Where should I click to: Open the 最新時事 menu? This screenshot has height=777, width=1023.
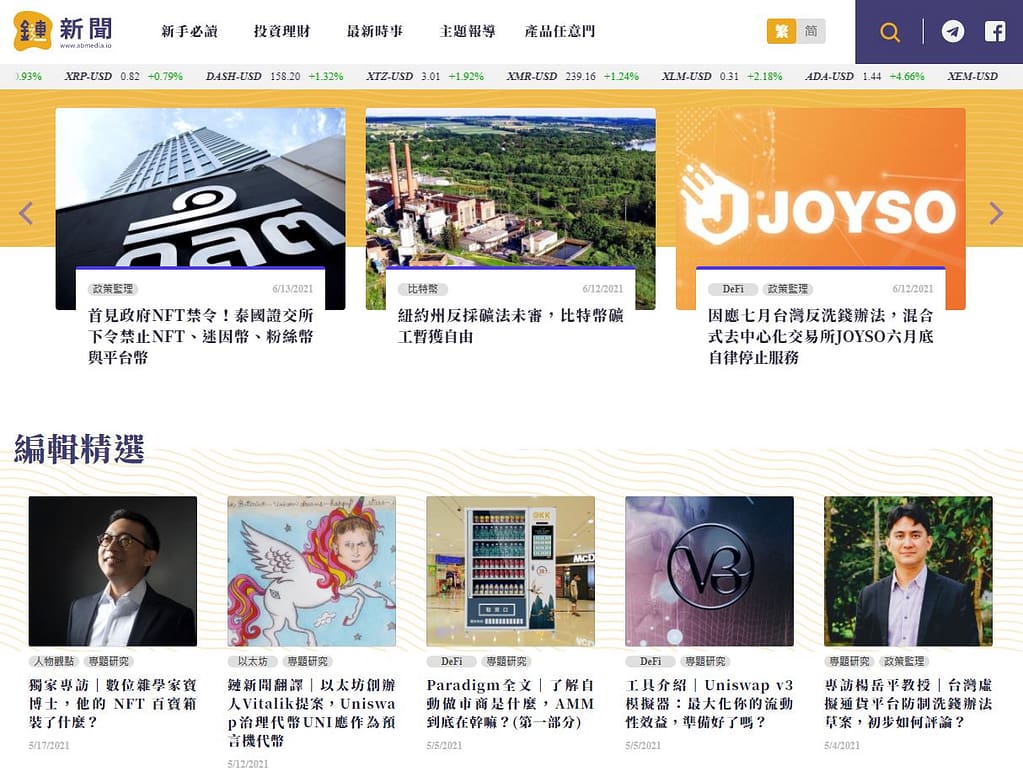[374, 31]
